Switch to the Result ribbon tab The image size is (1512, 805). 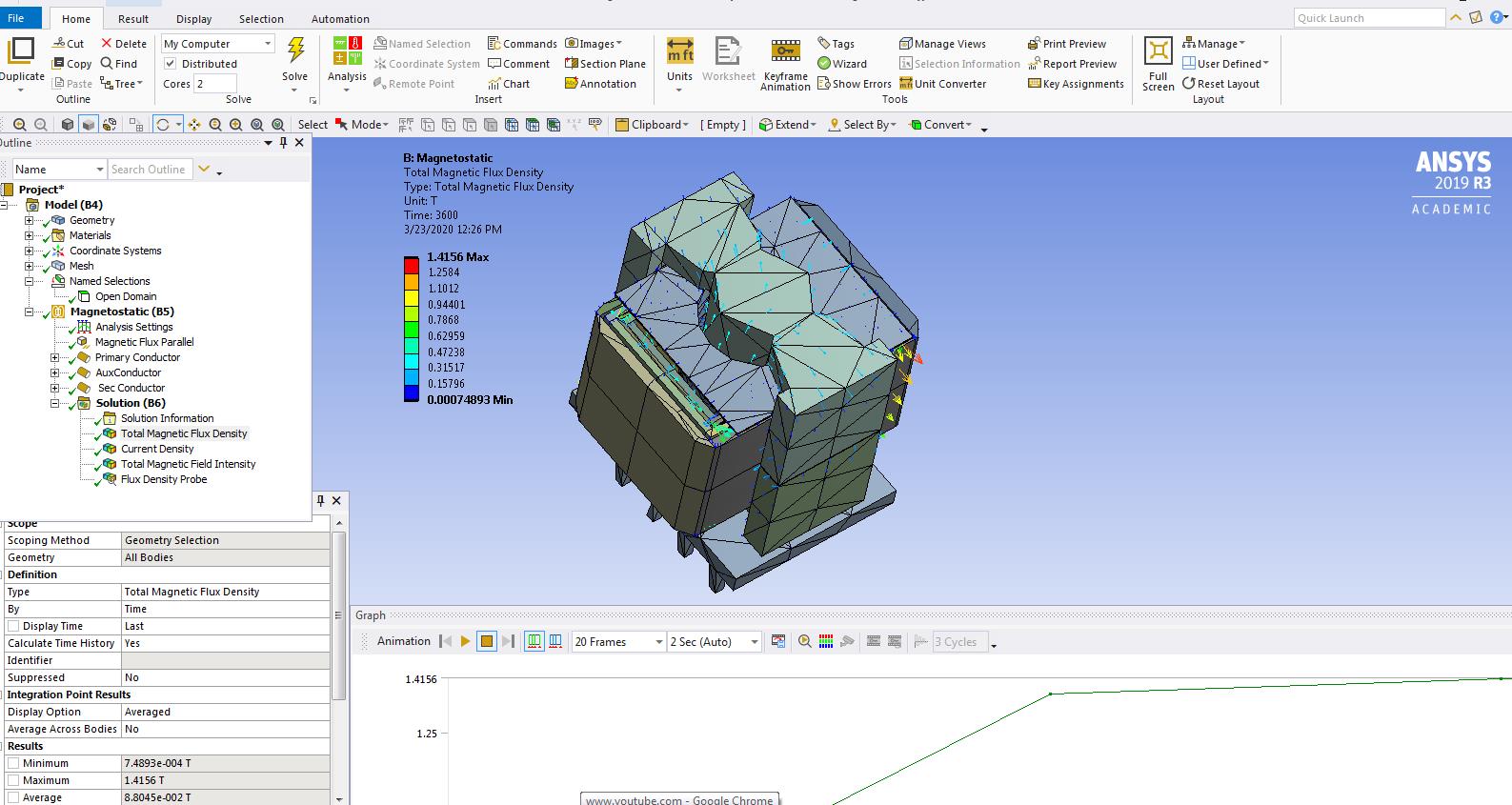(x=133, y=19)
